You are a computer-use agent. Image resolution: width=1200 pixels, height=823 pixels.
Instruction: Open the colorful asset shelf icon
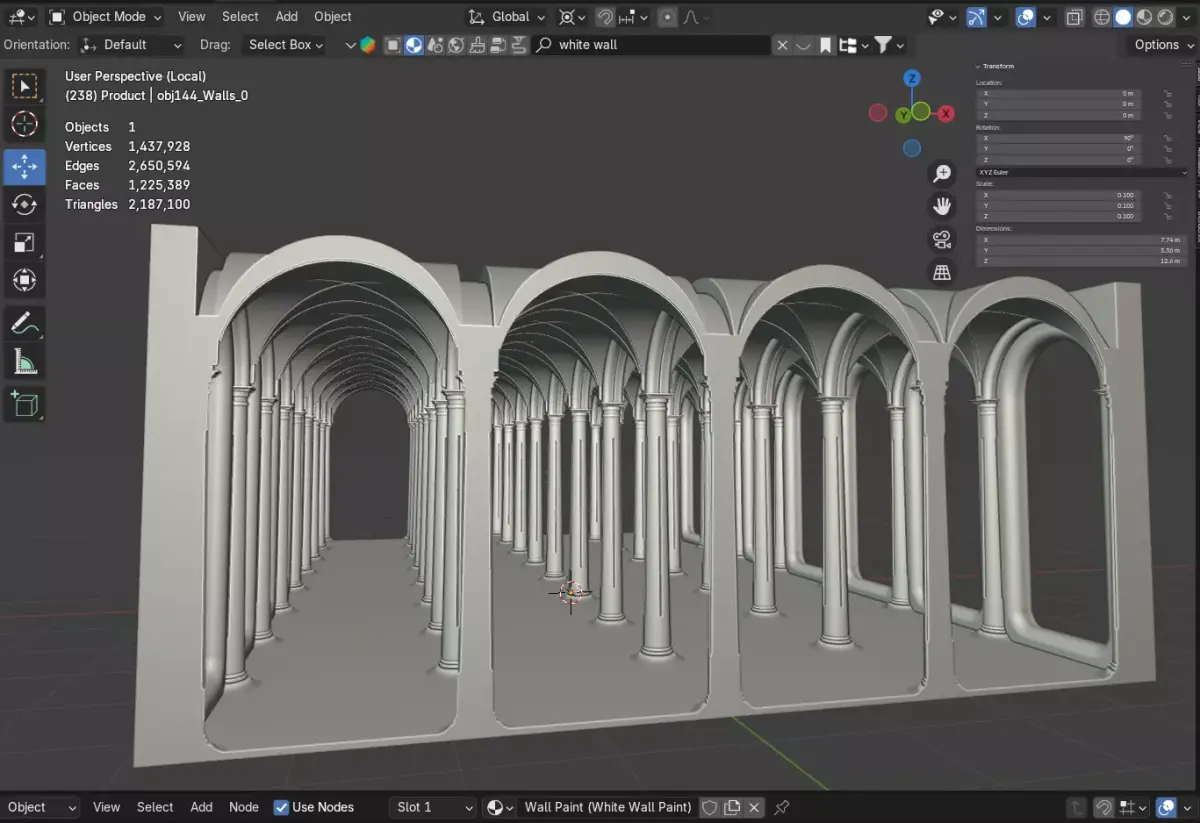click(x=368, y=45)
